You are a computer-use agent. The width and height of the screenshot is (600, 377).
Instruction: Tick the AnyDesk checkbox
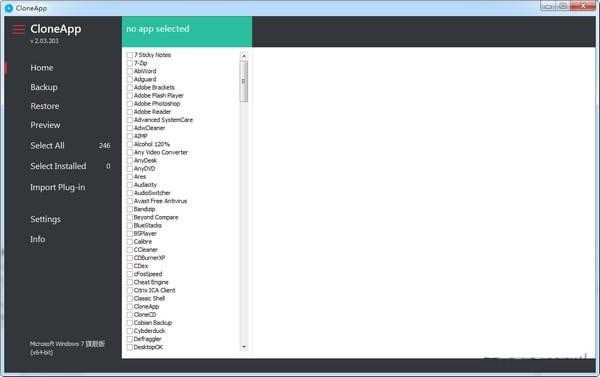click(130, 160)
